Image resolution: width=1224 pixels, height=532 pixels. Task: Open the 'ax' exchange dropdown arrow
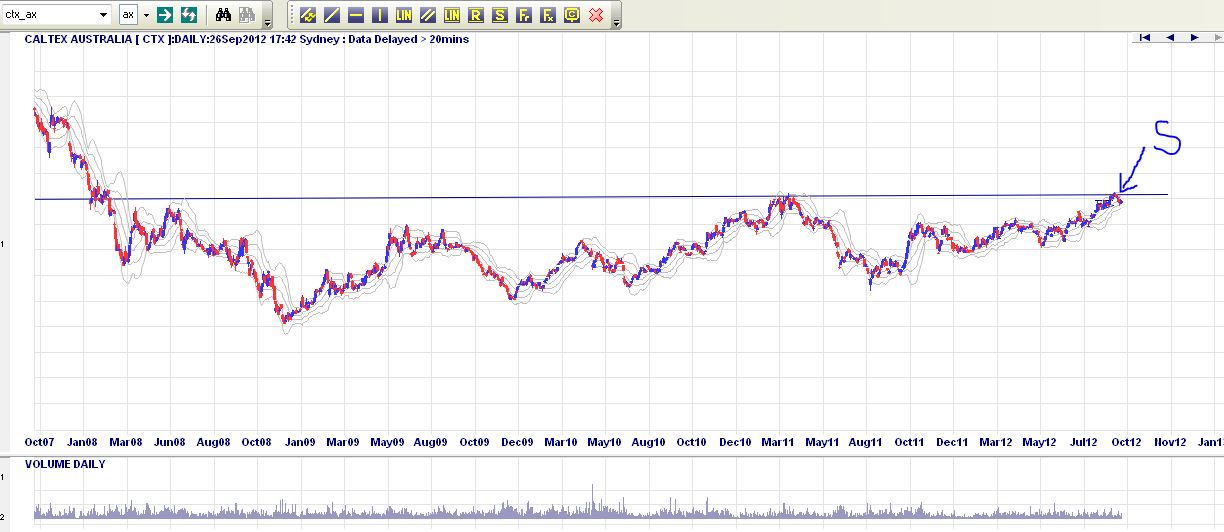click(x=146, y=15)
